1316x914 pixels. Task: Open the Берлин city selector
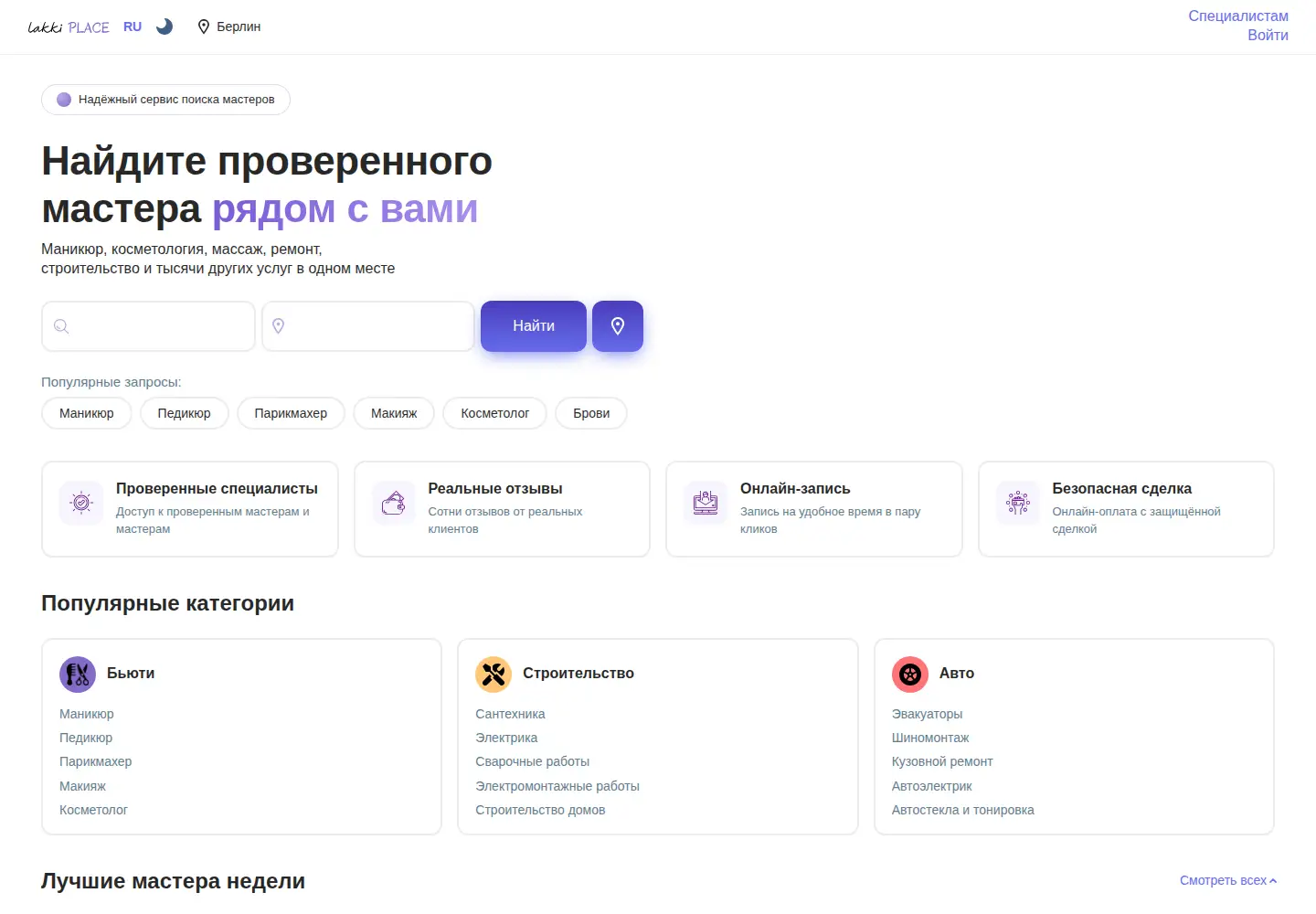(229, 27)
